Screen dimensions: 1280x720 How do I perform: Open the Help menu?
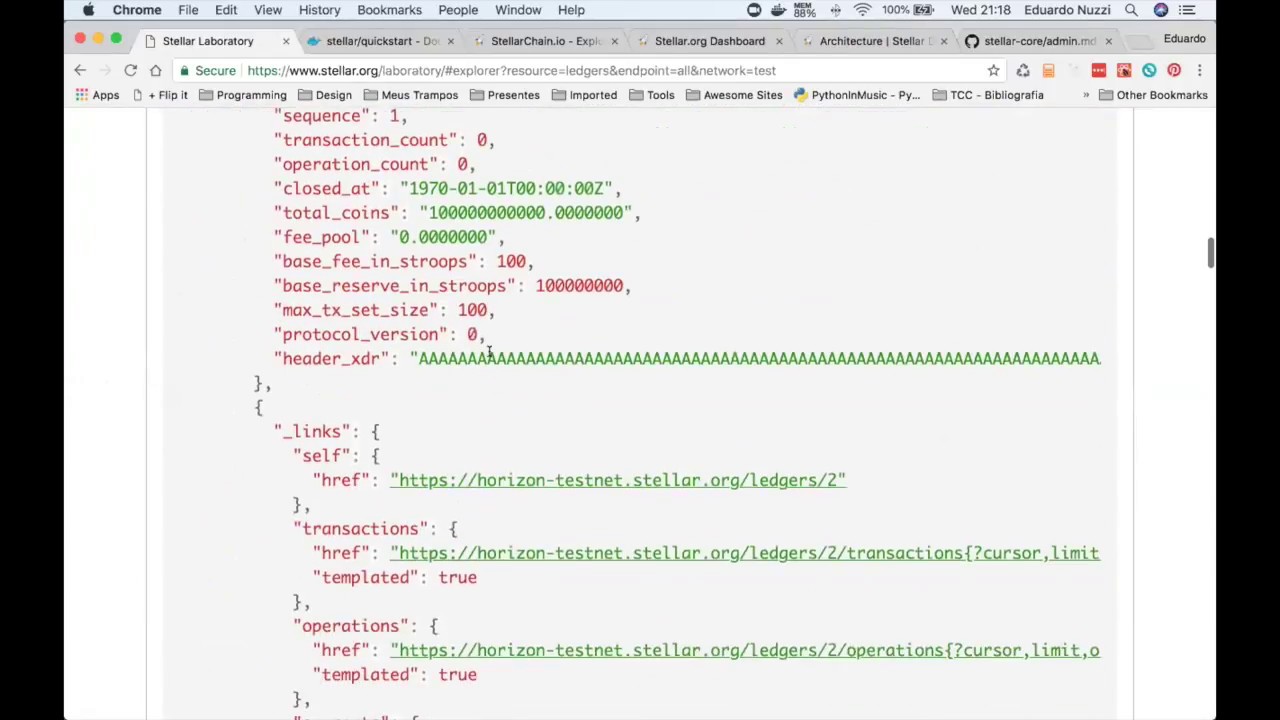tap(571, 10)
